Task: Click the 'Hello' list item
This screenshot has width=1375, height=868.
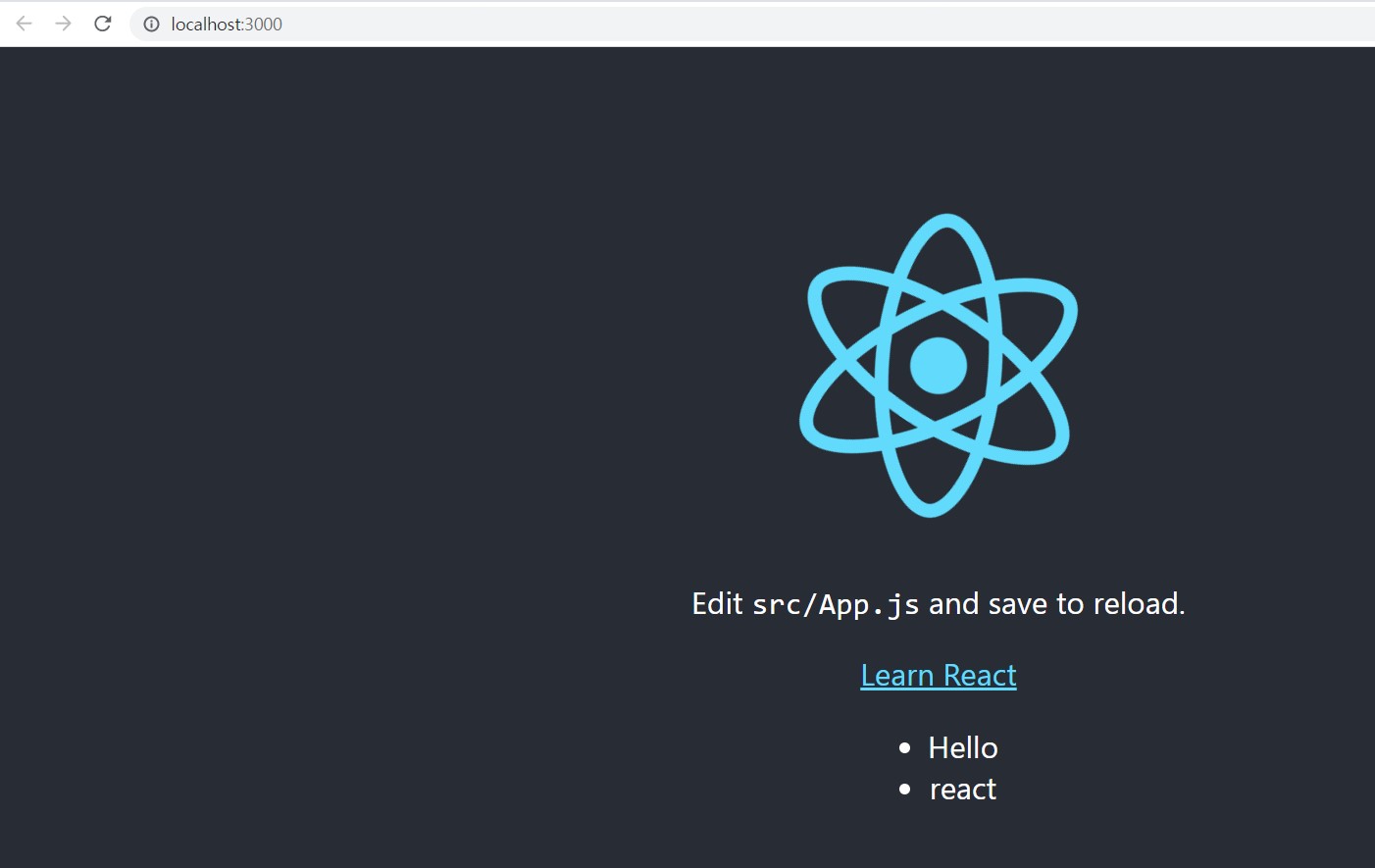Action: (x=962, y=747)
